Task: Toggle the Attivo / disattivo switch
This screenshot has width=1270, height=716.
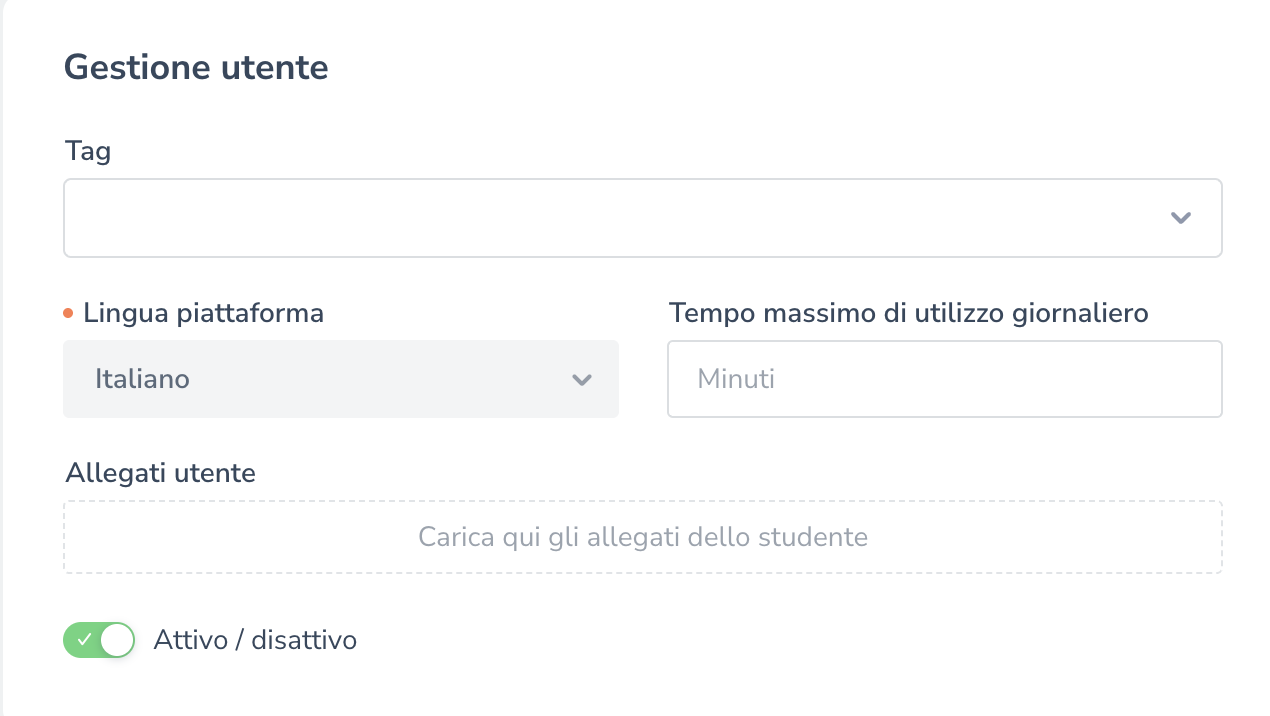Action: click(x=99, y=640)
